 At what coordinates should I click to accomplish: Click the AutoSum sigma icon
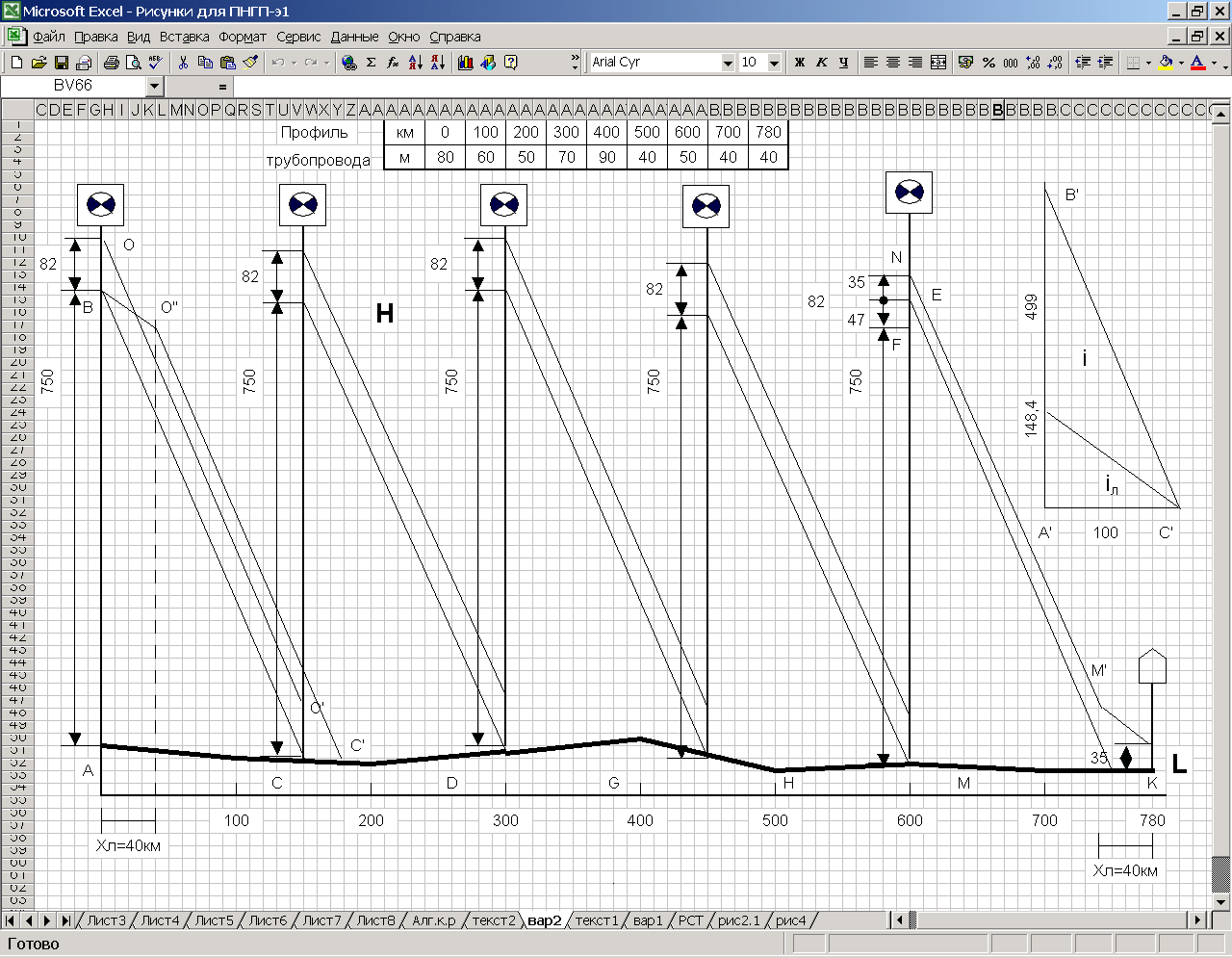pyautogui.click(x=371, y=63)
